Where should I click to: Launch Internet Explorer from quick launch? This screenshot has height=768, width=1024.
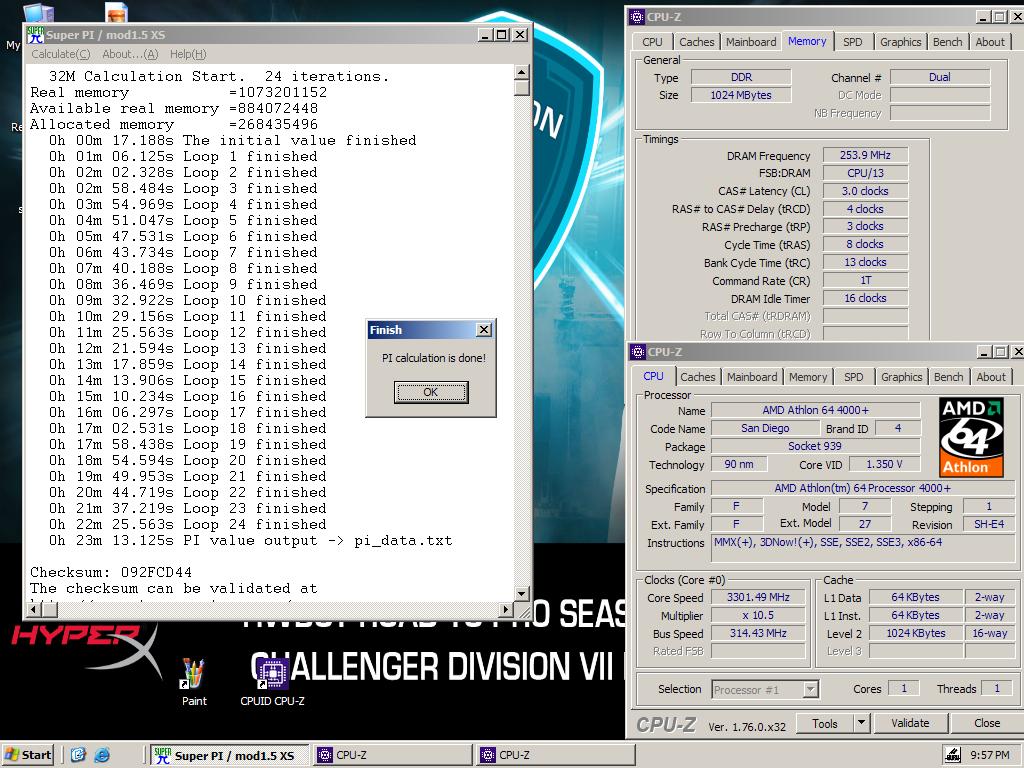(102, 755)
